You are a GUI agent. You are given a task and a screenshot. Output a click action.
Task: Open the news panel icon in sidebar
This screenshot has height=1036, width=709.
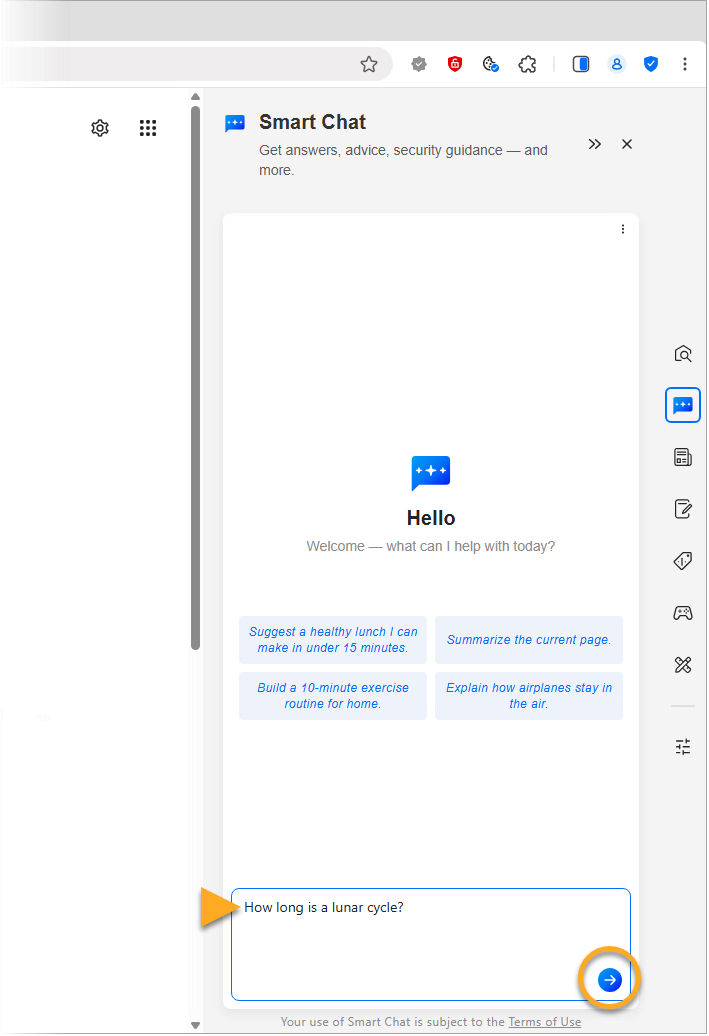[x=683, y=457]
